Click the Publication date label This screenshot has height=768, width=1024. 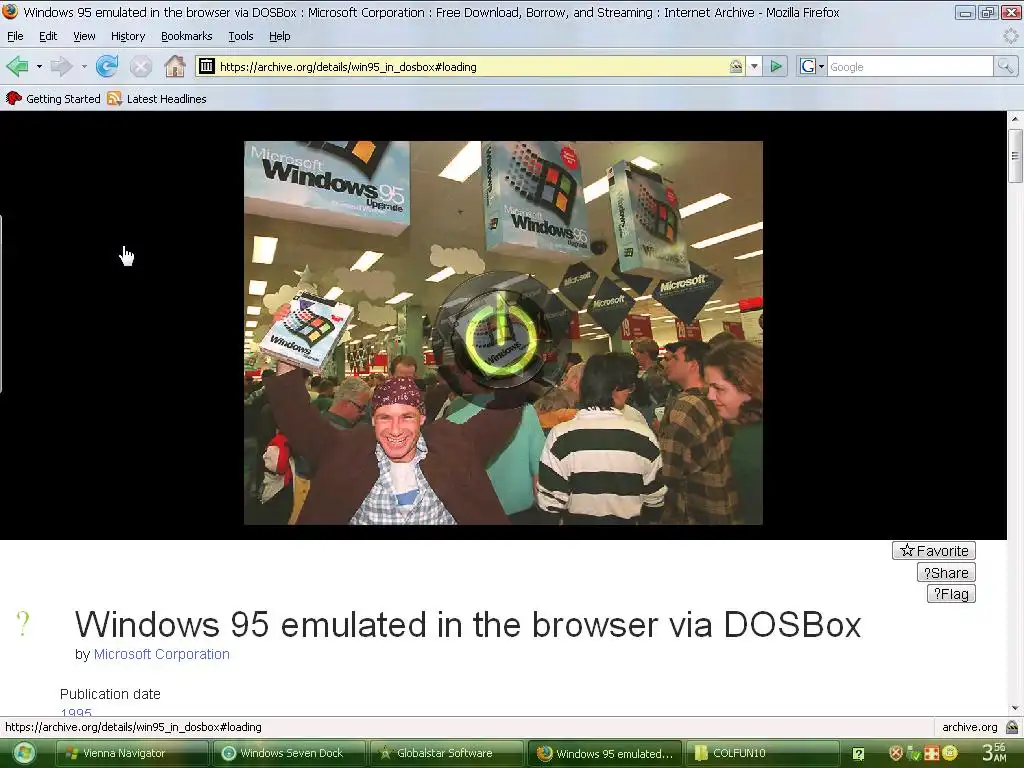[110, 694]
